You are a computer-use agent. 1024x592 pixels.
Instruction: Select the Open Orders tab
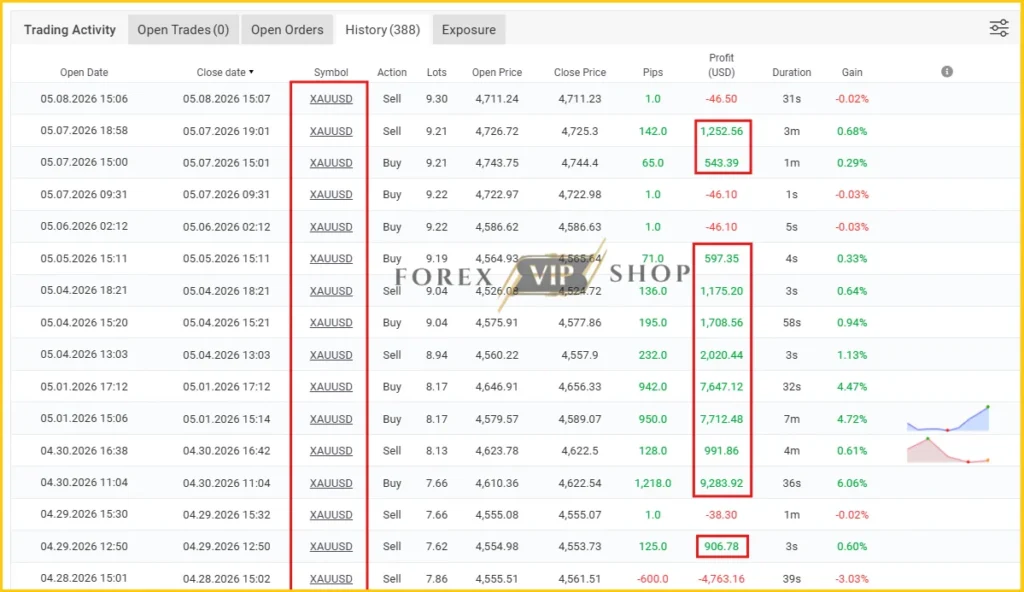[x=287, y=29]
